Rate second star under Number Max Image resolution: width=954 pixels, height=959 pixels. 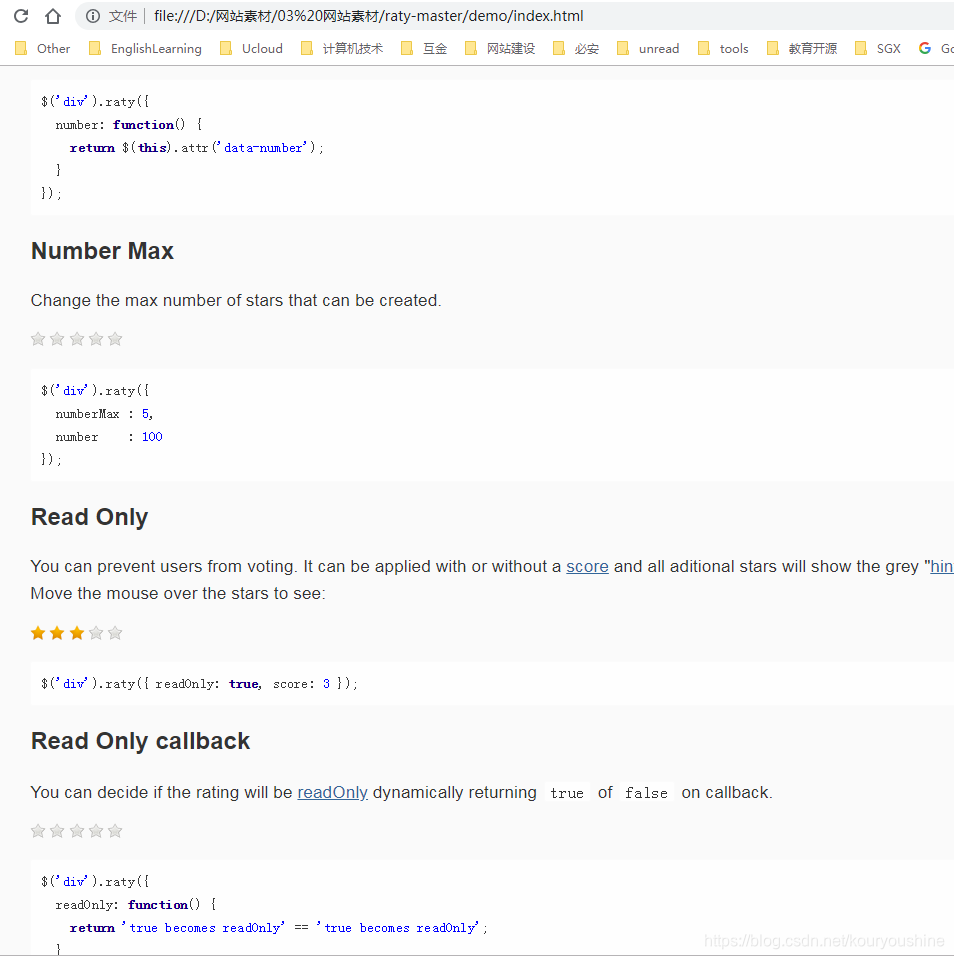pyautogui.click(x=57, y=339)
